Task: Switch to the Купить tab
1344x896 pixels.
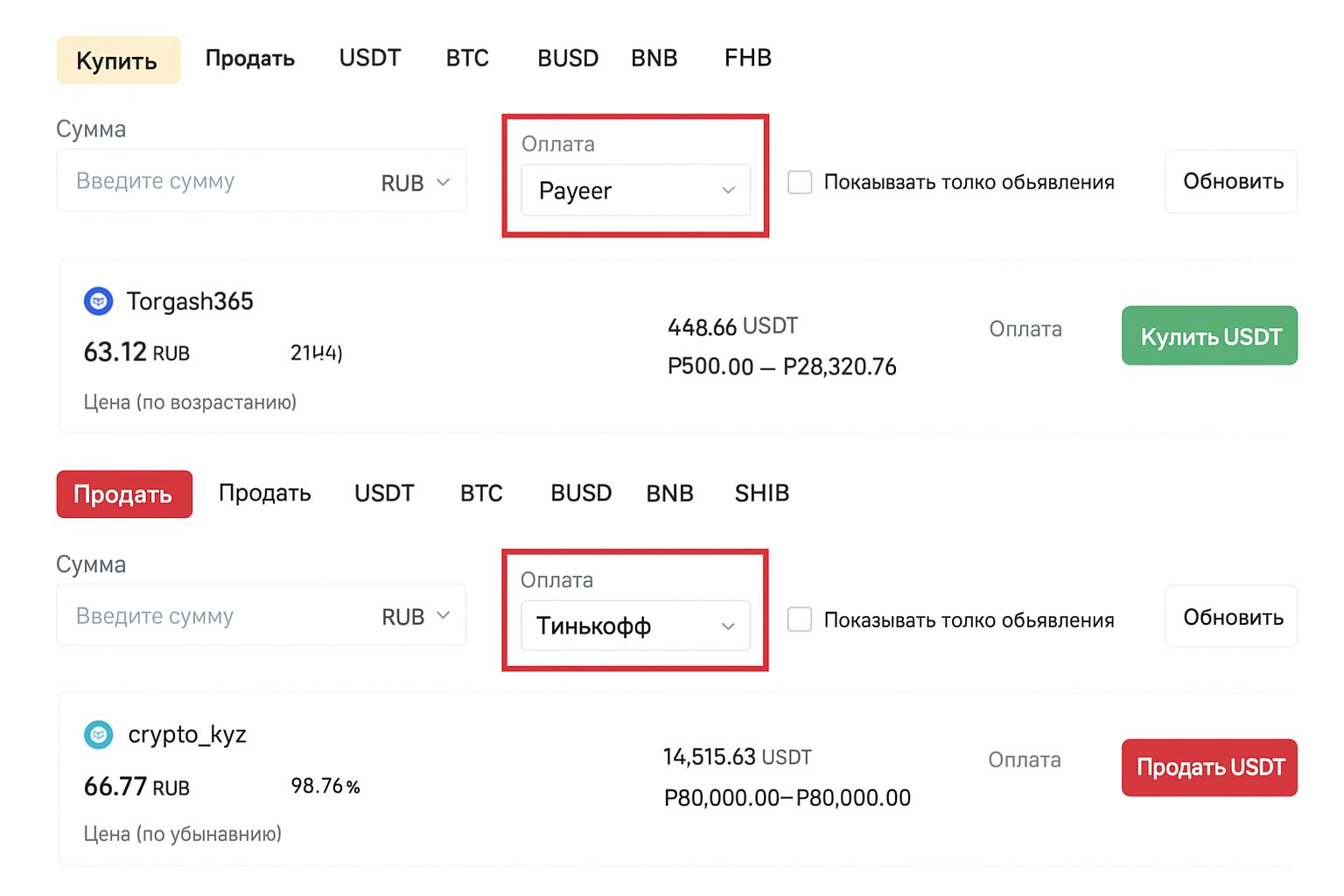Action: pos(117,59)
